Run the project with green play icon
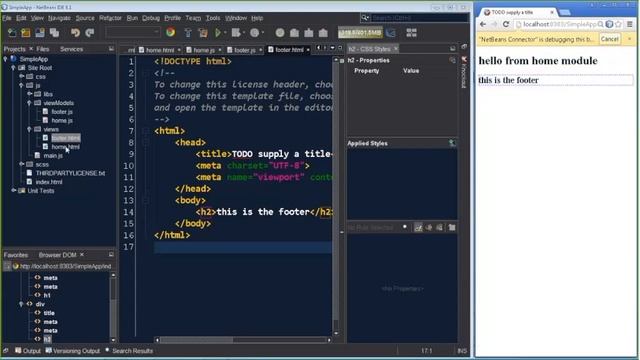640x360 pixels. (218, 33)
